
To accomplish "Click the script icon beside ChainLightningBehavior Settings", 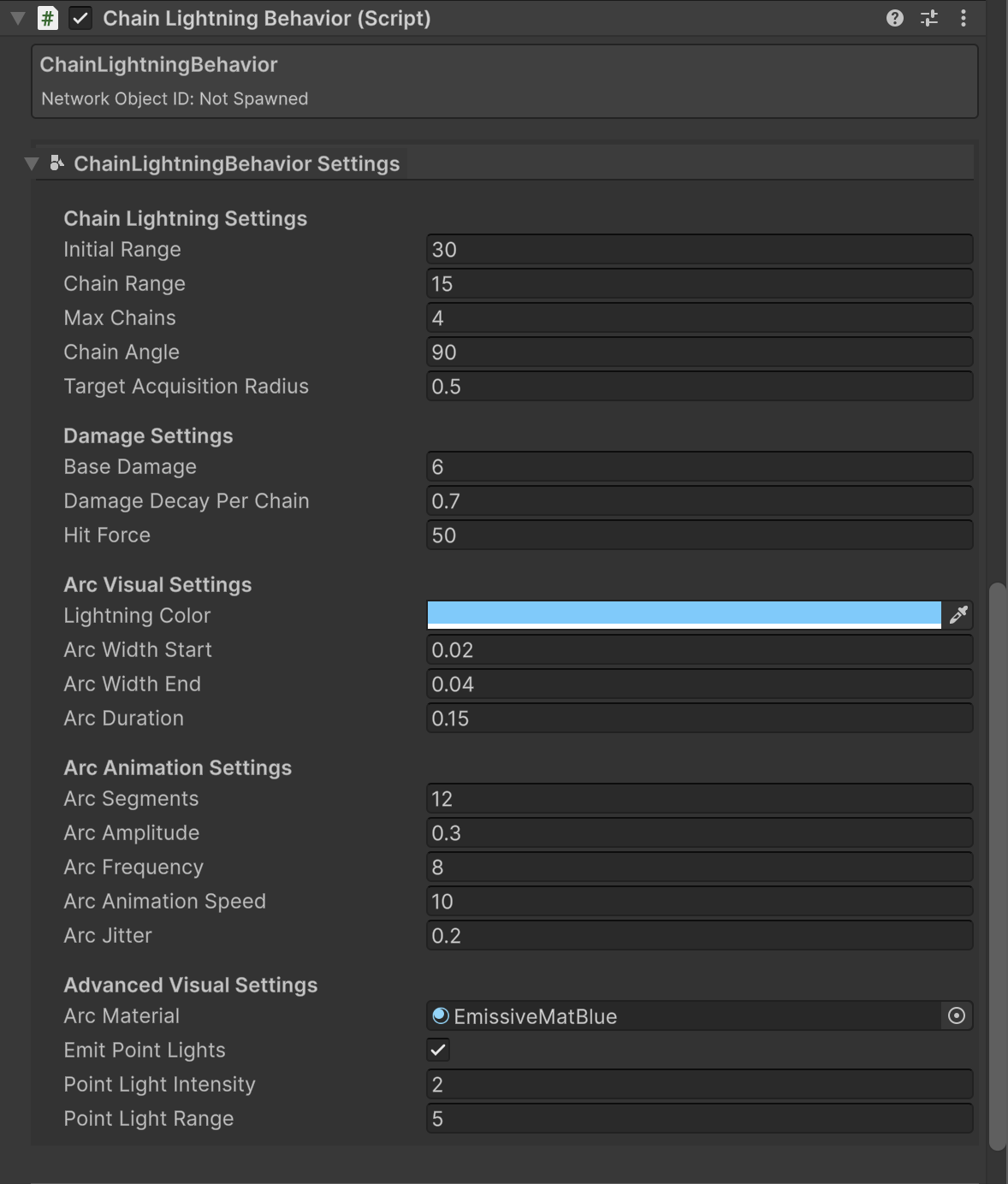I will pos(57,163).
